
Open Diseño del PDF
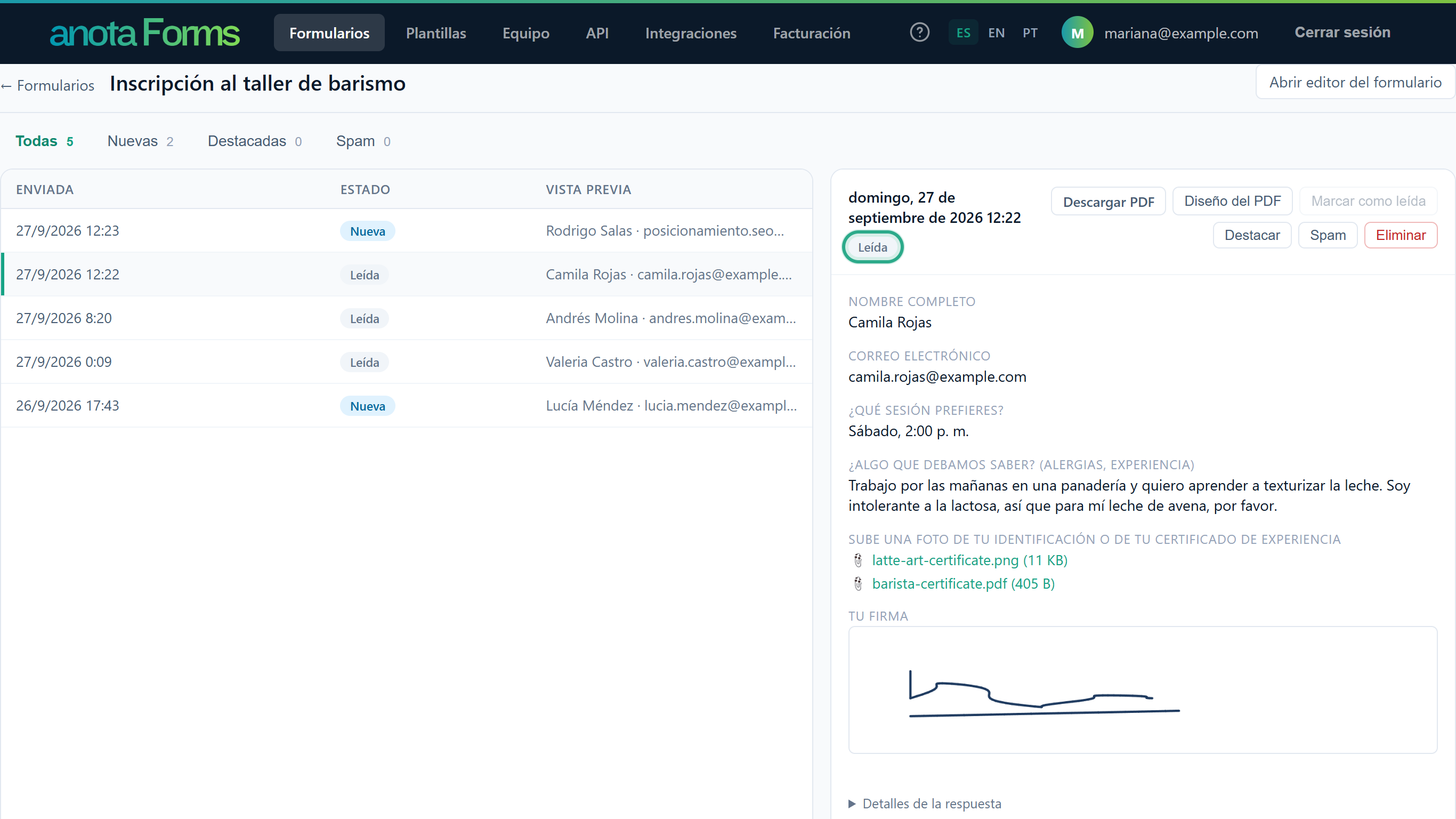tap(1232, 201)
